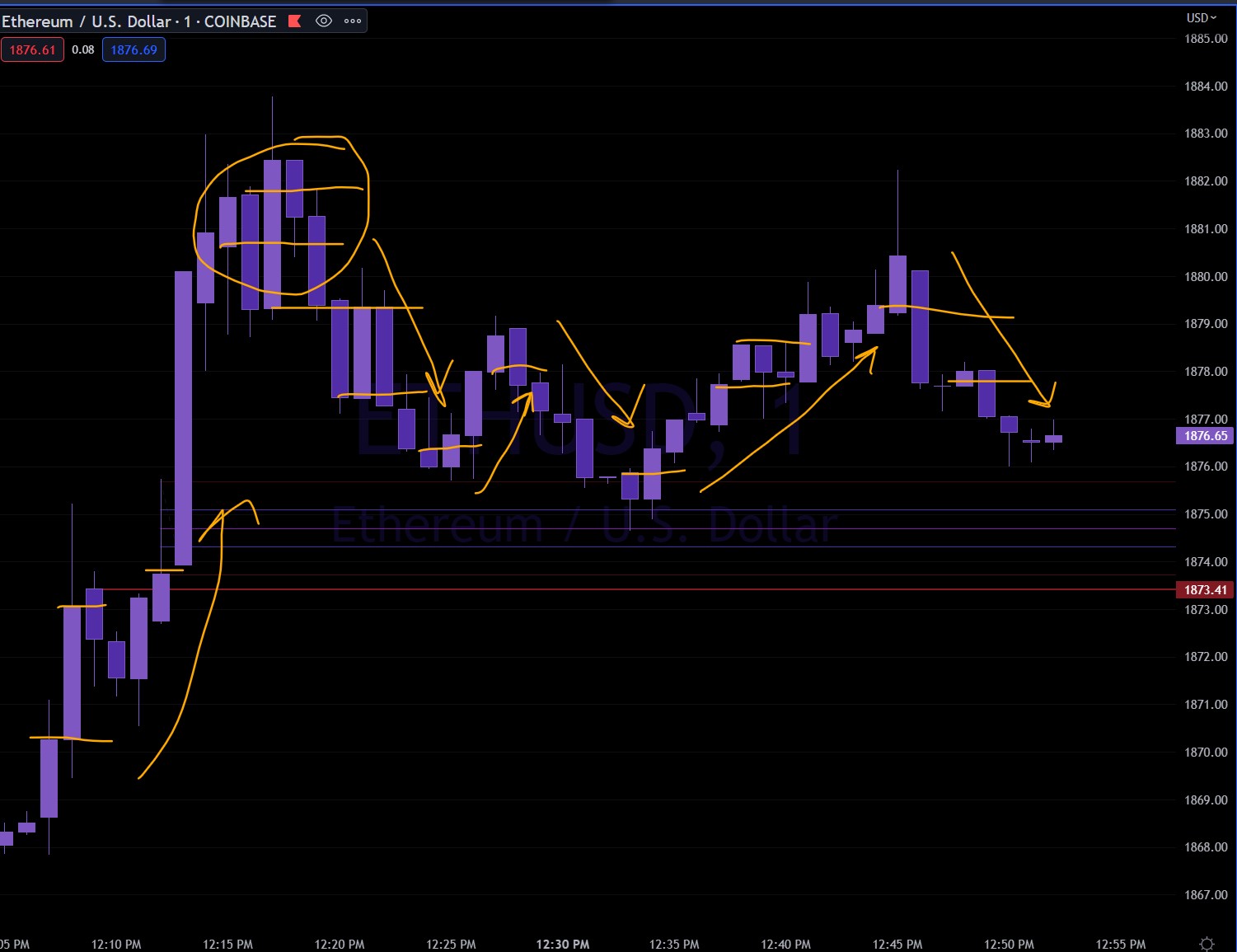Click the 1883.00 price axis label
This screenshot has width=1237, height=952.
tap(1206, 134)
